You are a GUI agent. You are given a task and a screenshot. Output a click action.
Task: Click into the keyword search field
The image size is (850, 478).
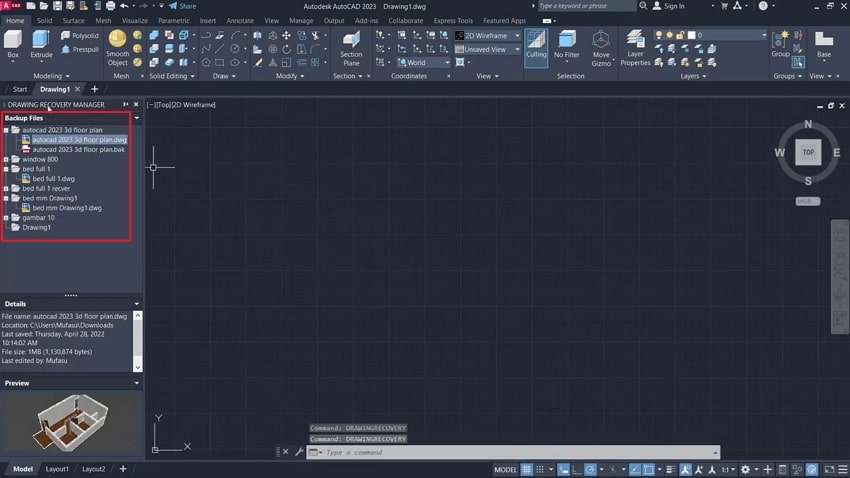[585, 6]
